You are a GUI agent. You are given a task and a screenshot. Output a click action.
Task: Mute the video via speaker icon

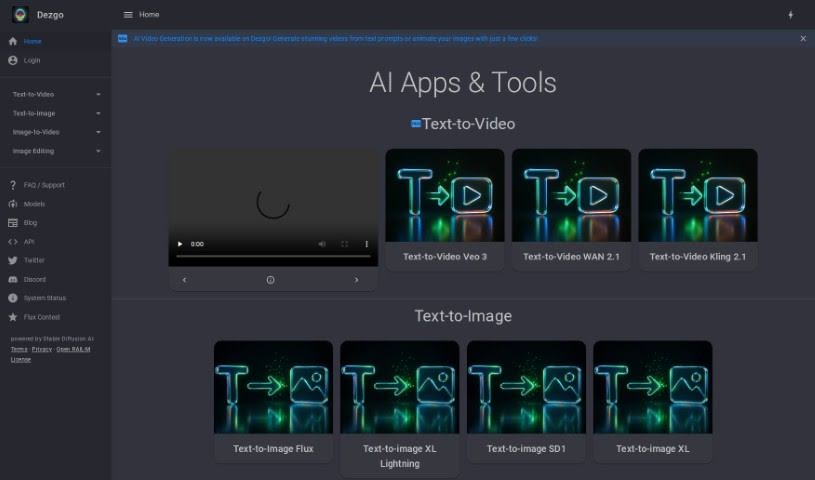coord(322,244)
